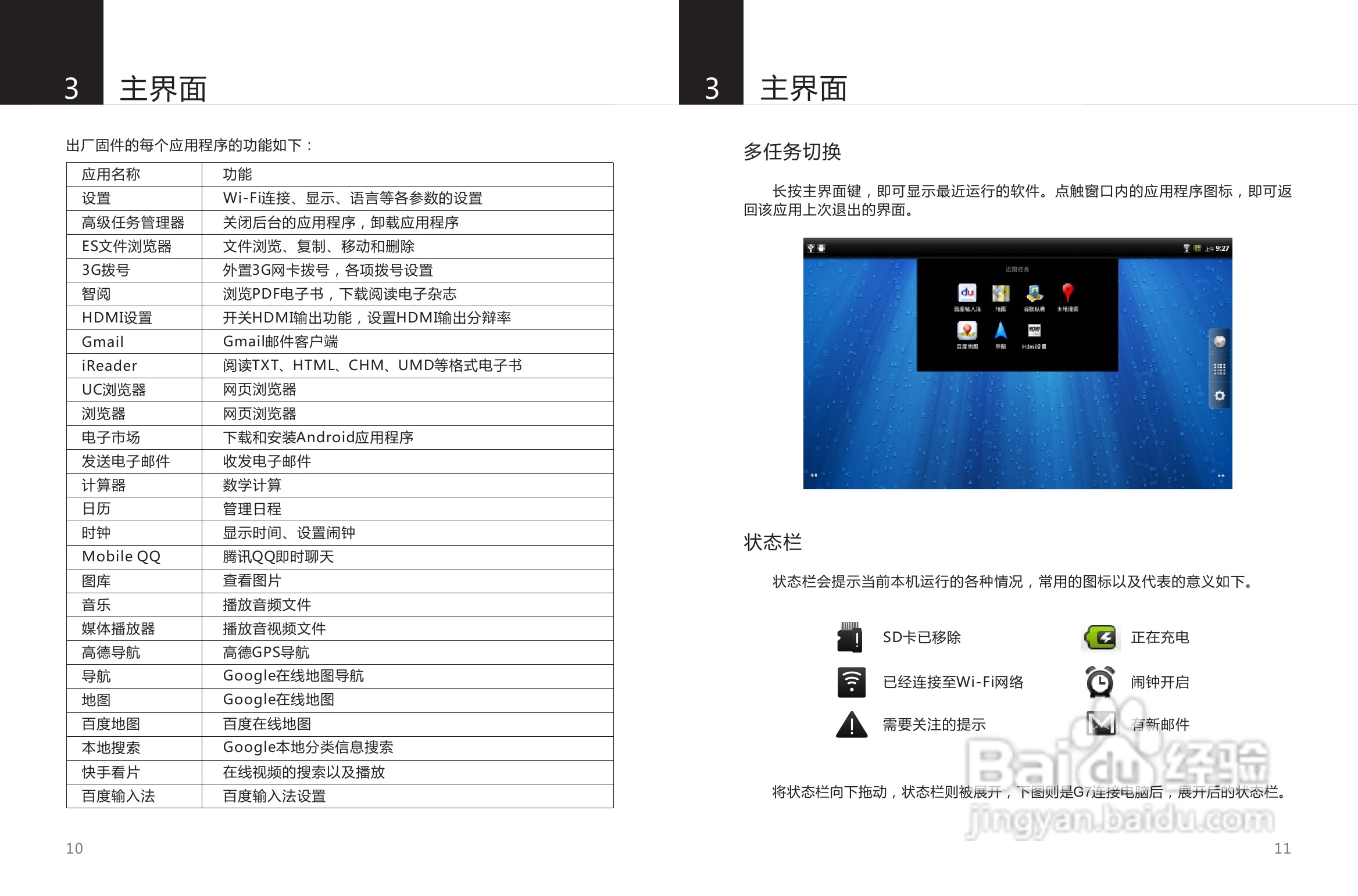Image resolution: width=1358 pixels, height=896 pixels.
Task: Click the warning triangle notification icon
Action: 852,725
